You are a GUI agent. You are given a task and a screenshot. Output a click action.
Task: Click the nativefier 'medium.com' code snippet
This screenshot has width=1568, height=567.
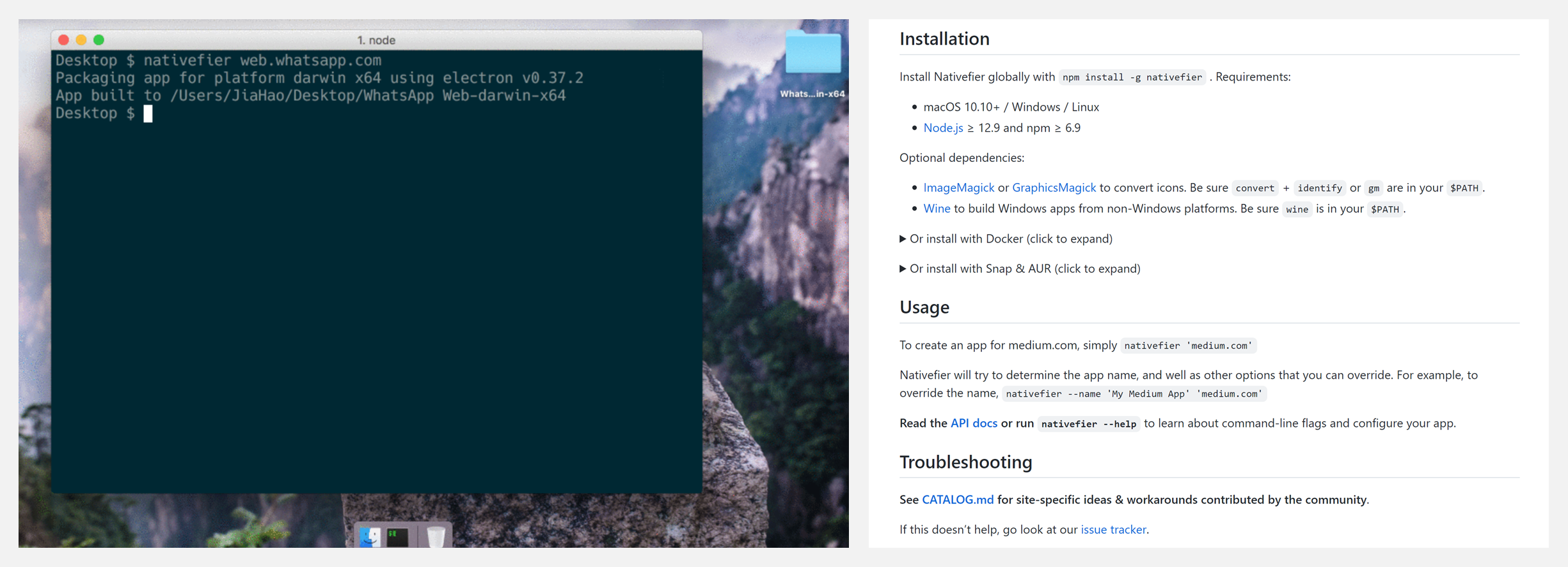[1188, 346]
